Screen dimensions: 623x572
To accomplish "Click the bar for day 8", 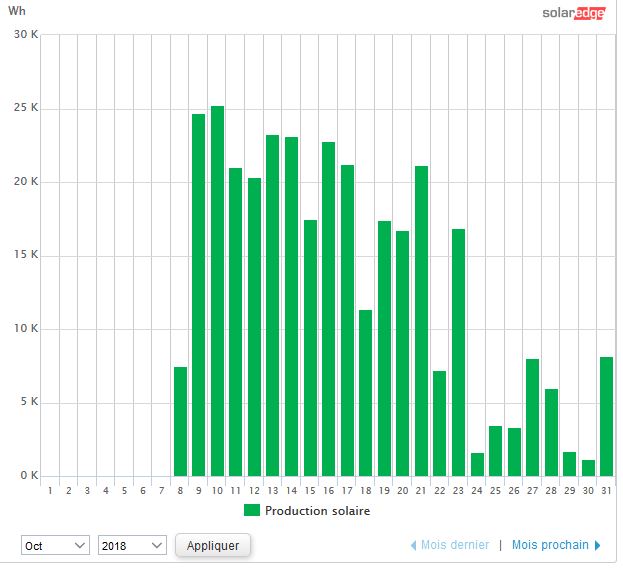I will 180,421.
